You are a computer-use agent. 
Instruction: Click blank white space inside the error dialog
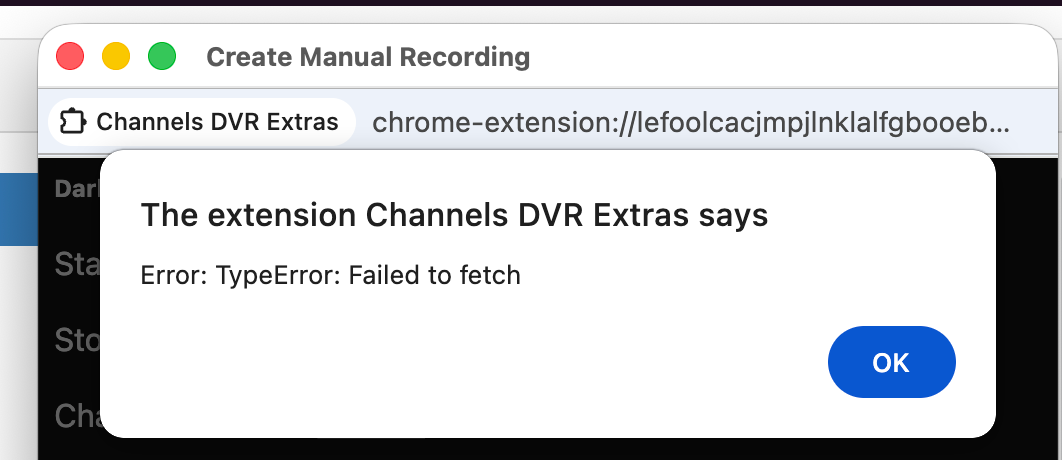[500, 370]
